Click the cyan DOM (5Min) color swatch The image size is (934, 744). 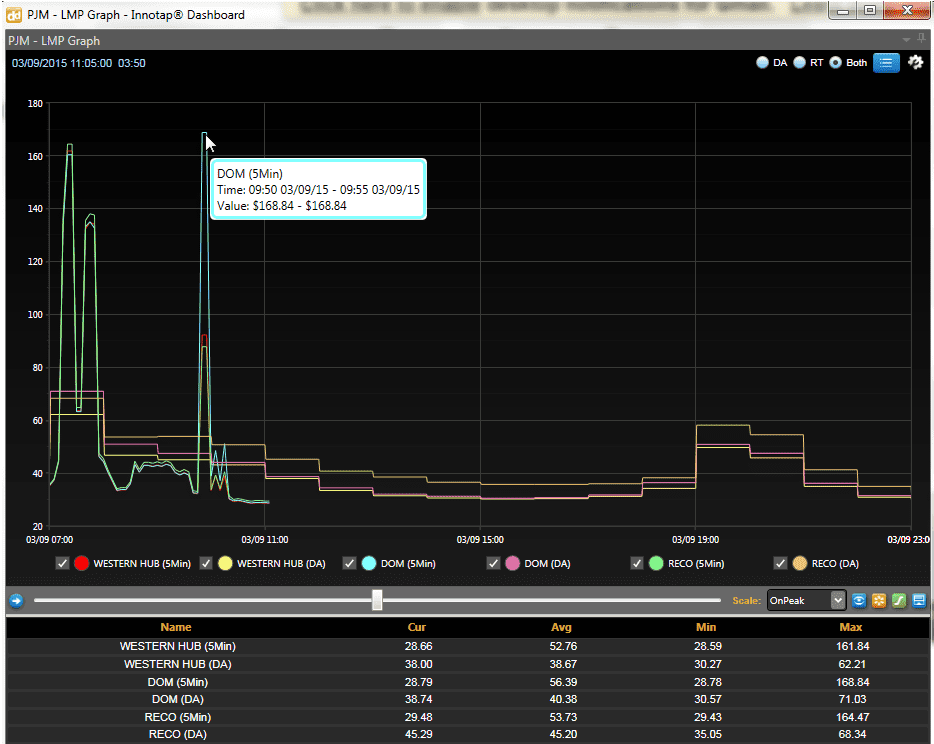pyautogui.click(x=369, y=563)
